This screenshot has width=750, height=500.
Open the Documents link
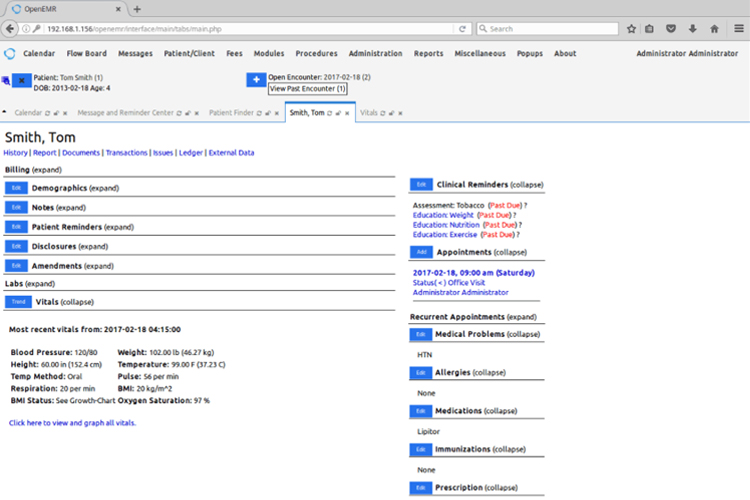pyautogui.click(x=81, y=153)
